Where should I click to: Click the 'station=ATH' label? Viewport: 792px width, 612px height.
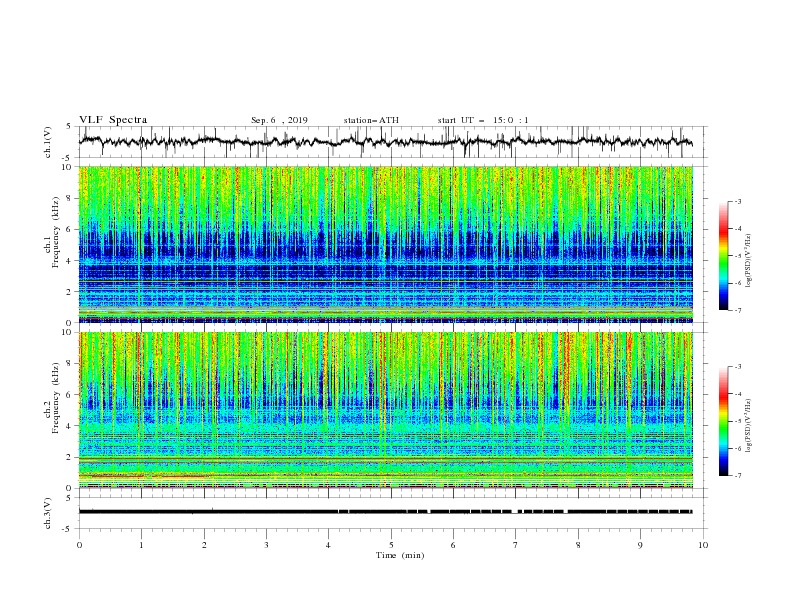pyautogui.click(x=371, y=120)
